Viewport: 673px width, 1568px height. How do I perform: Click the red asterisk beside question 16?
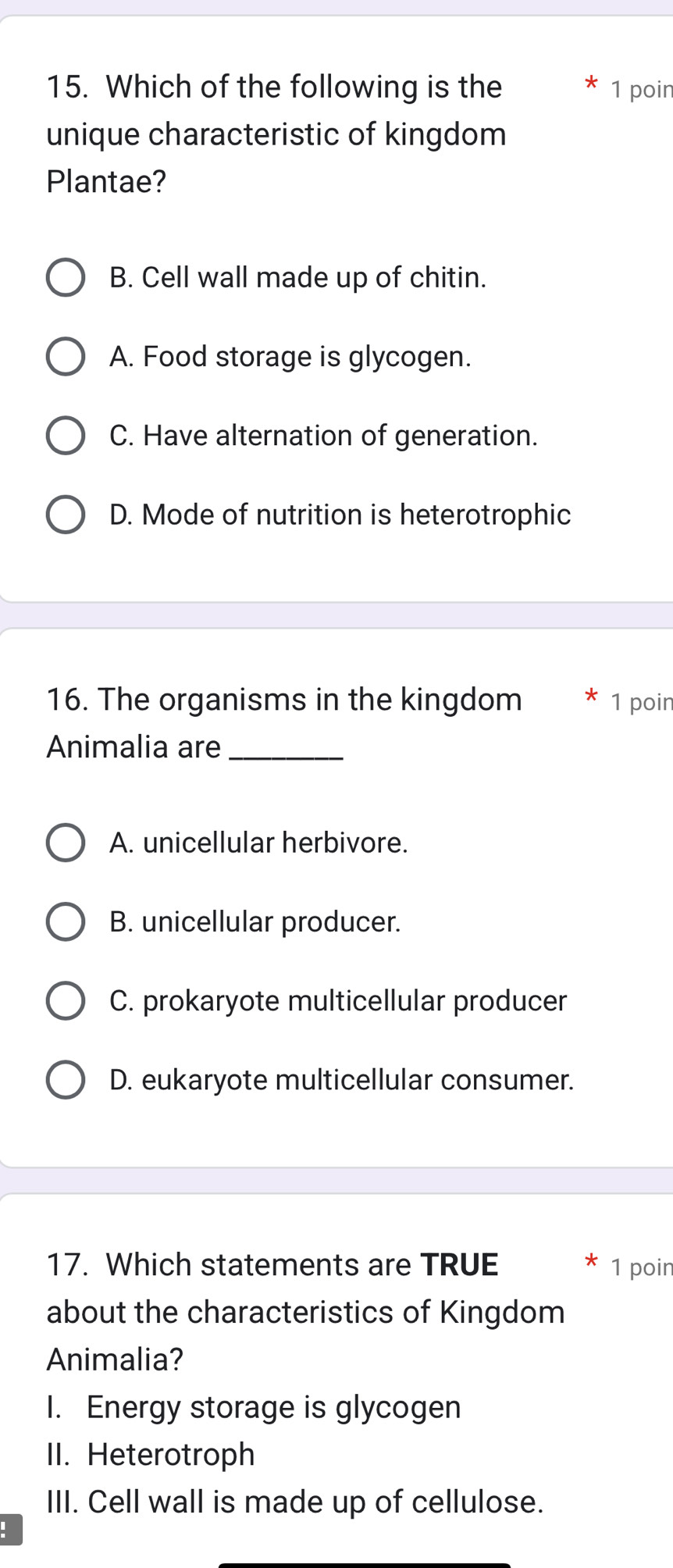(591, 695)
